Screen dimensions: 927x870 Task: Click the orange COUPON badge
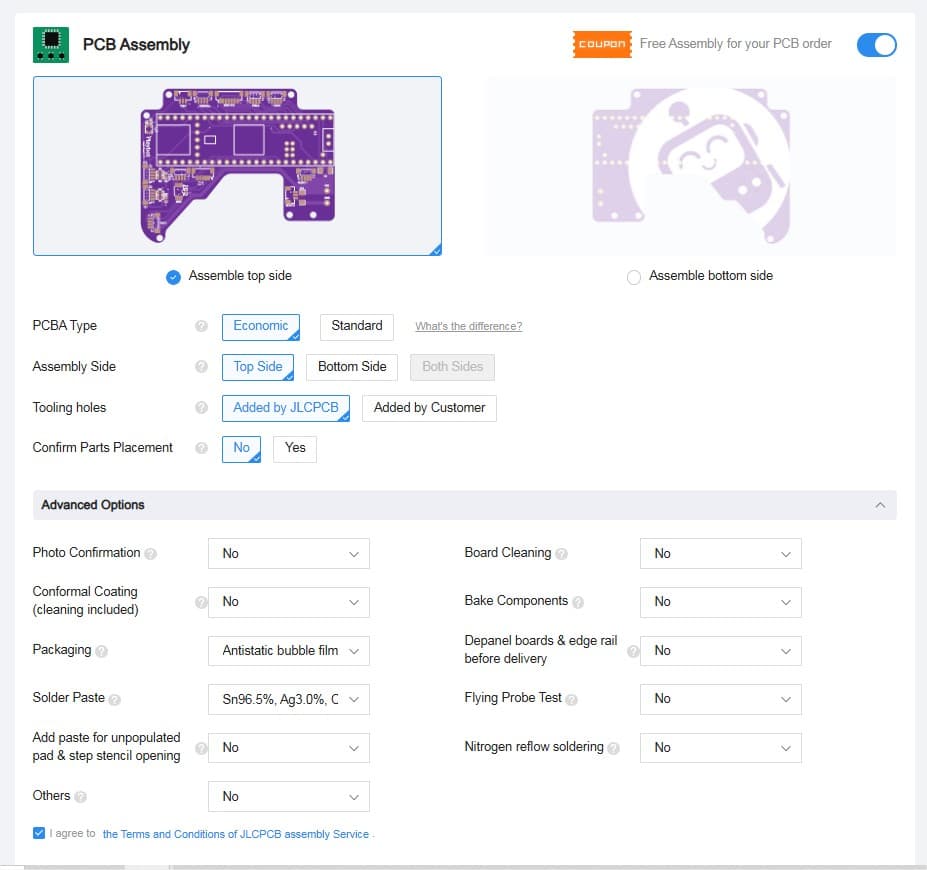pyautogui.click(x=602, y=44)
